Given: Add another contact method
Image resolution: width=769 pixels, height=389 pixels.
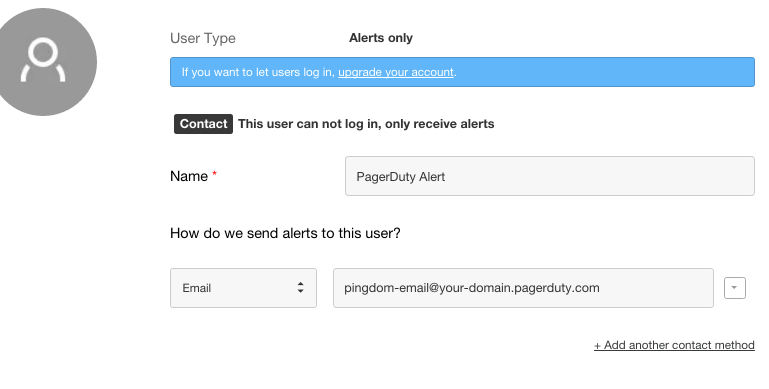Looking at the screenshot, I should [674, 345].
